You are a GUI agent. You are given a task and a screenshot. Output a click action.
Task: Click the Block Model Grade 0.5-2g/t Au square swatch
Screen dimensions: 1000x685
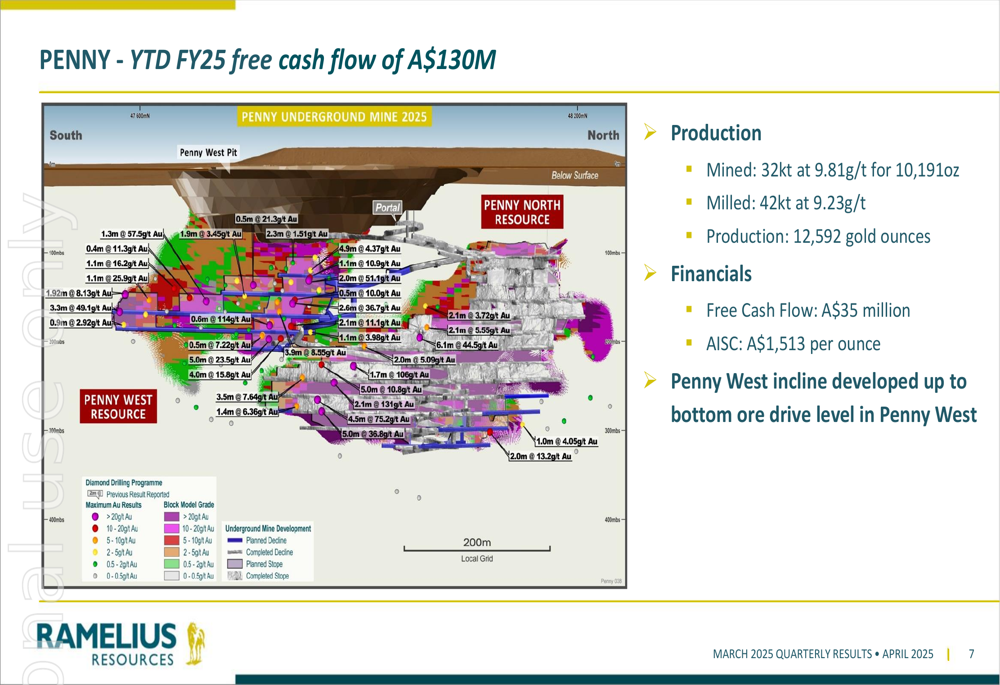tap(172, 564)
